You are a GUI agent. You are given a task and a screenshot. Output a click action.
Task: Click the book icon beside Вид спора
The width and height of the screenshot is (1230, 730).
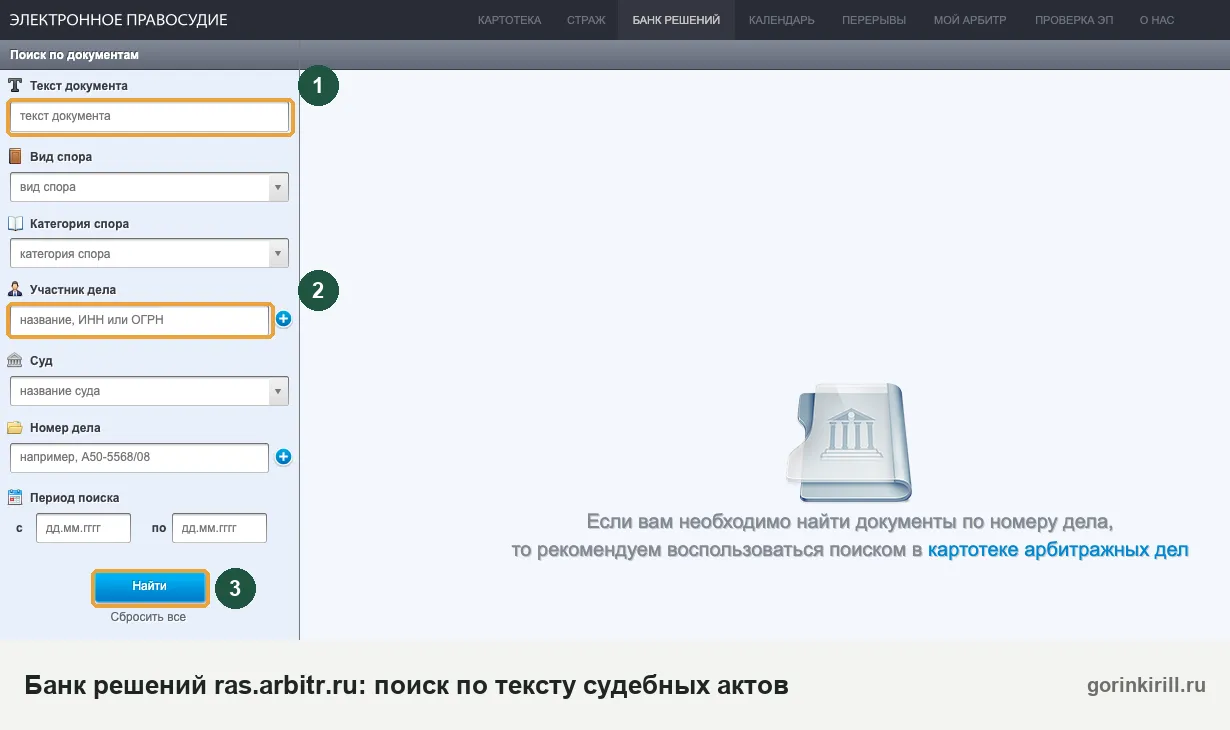(x=15, y=157)
